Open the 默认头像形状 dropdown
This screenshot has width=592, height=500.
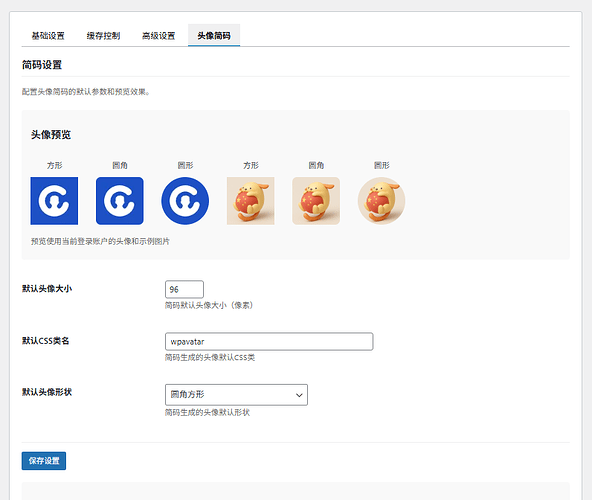pos(236,395)
